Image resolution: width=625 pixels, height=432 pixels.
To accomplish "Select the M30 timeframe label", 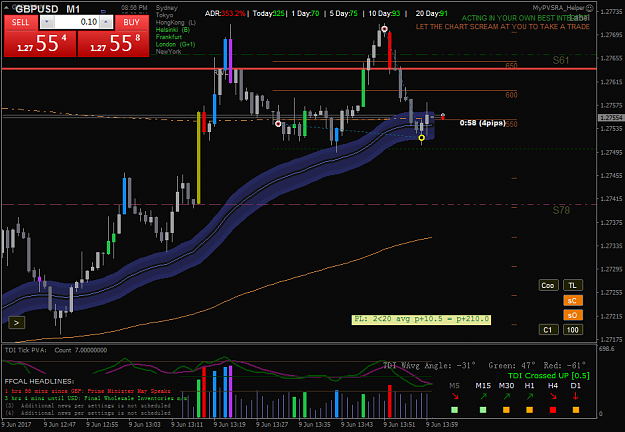I will [x=506, y=386].
